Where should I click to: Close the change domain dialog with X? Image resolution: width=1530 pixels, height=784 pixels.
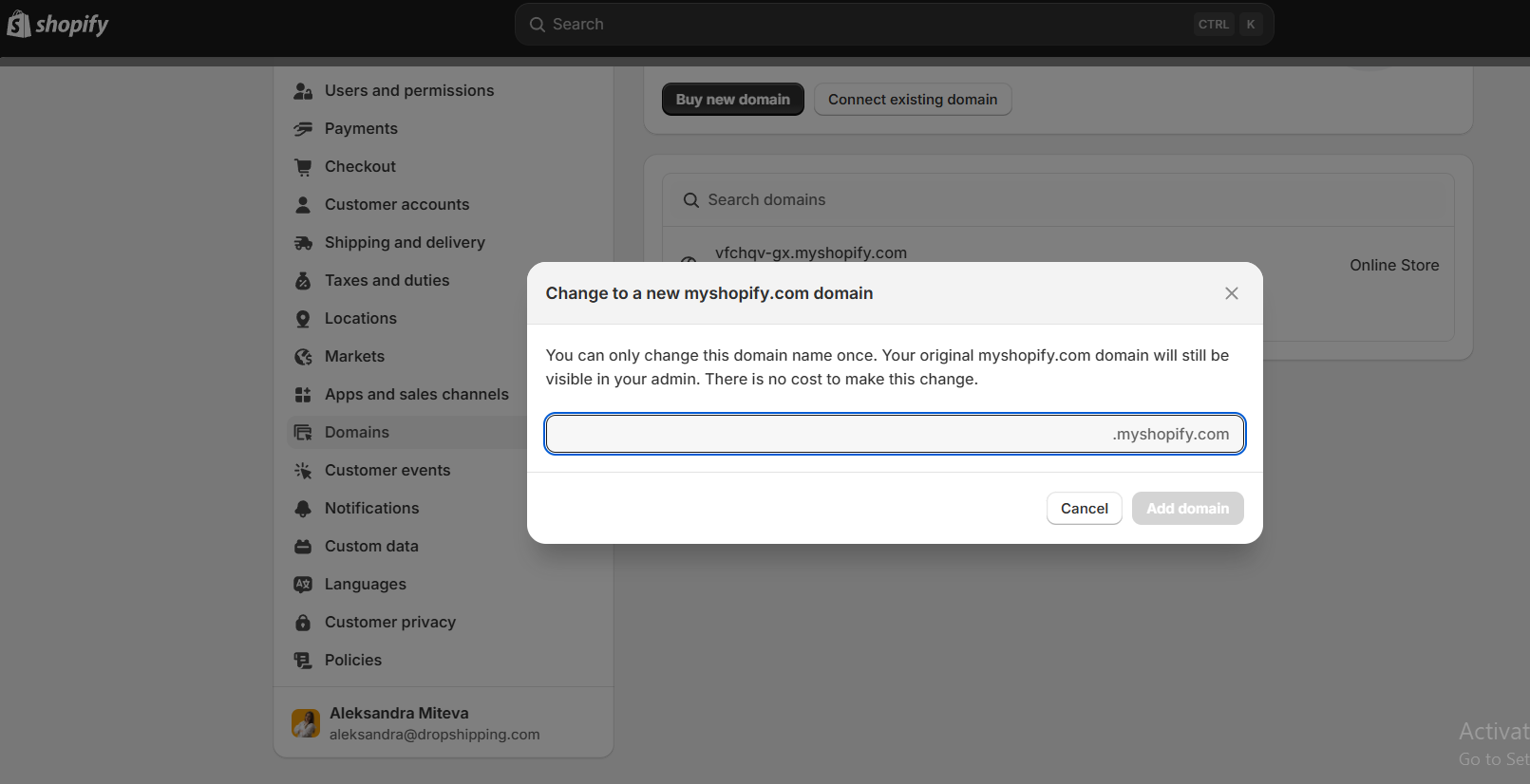[1232, 293]
